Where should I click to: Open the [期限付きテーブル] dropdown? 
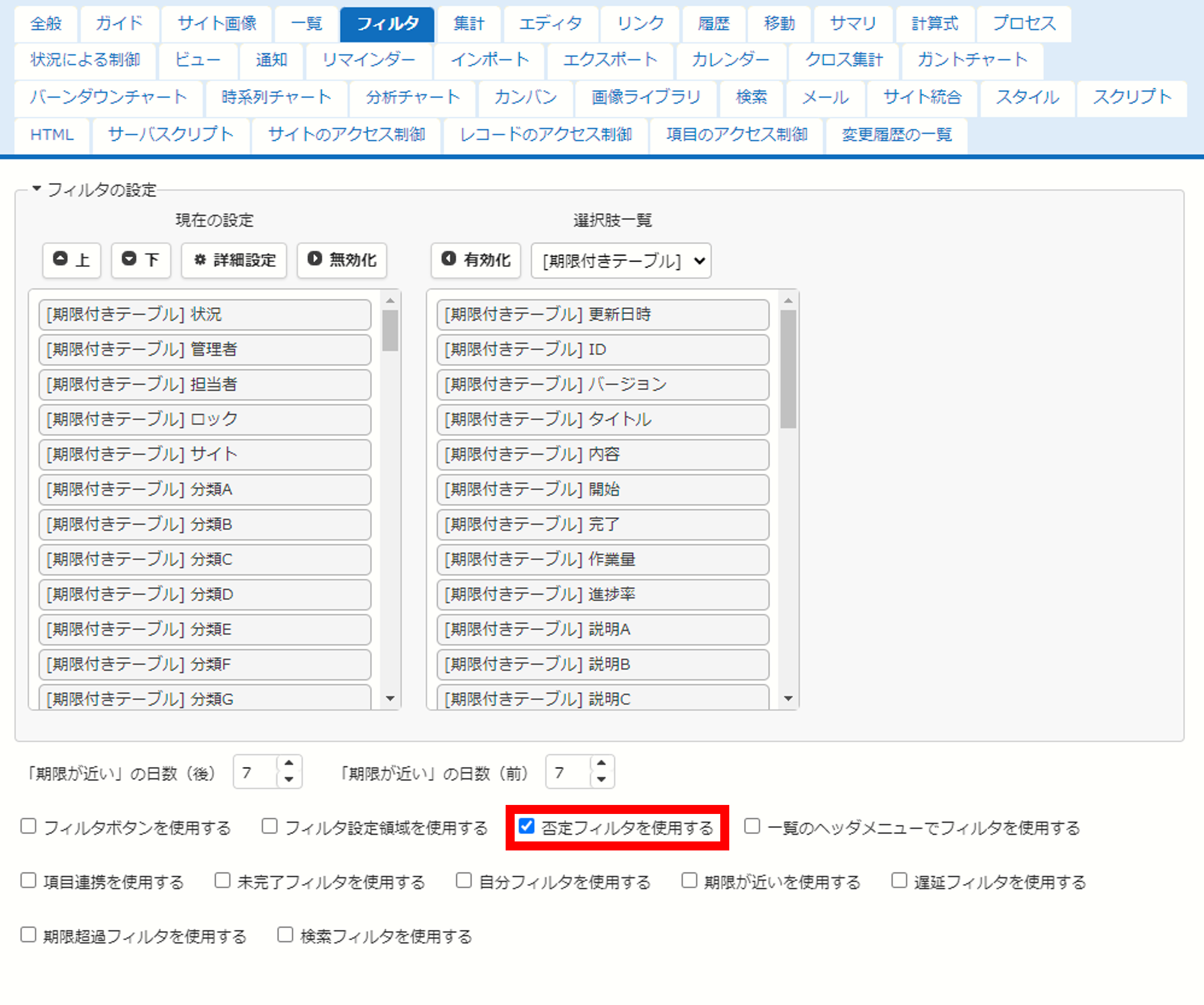point(621,261)
